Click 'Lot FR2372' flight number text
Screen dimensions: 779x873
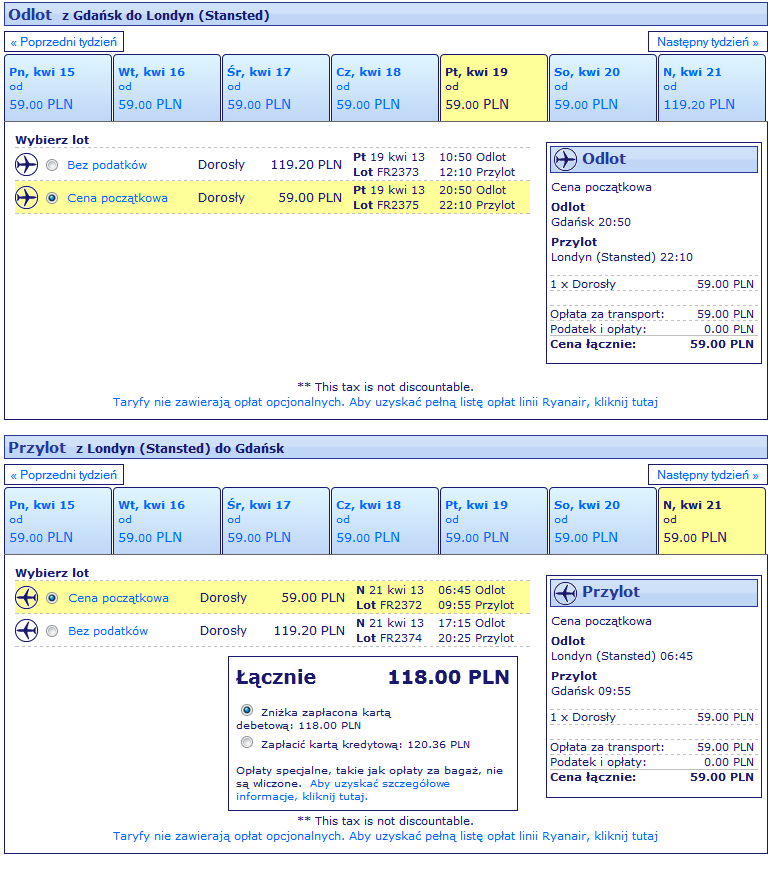click(x=389, y=605)
